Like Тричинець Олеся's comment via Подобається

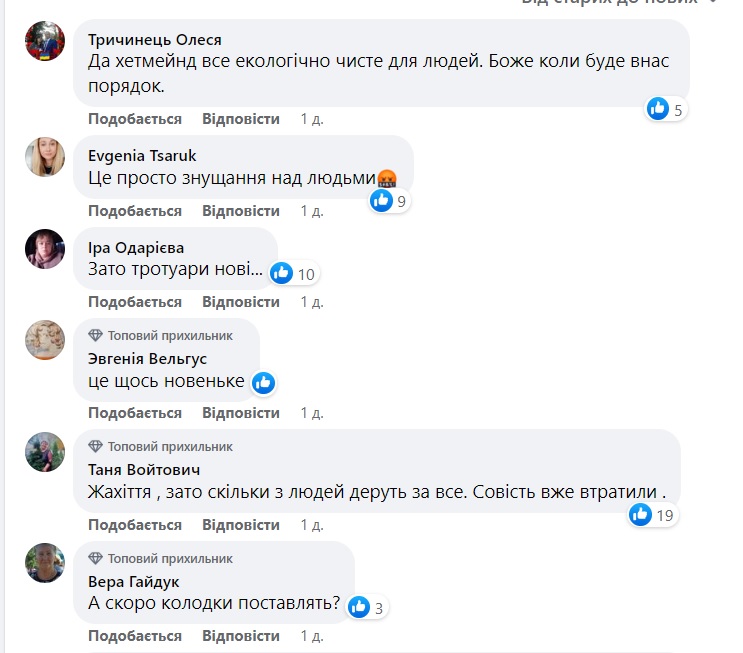coord(135,119)
